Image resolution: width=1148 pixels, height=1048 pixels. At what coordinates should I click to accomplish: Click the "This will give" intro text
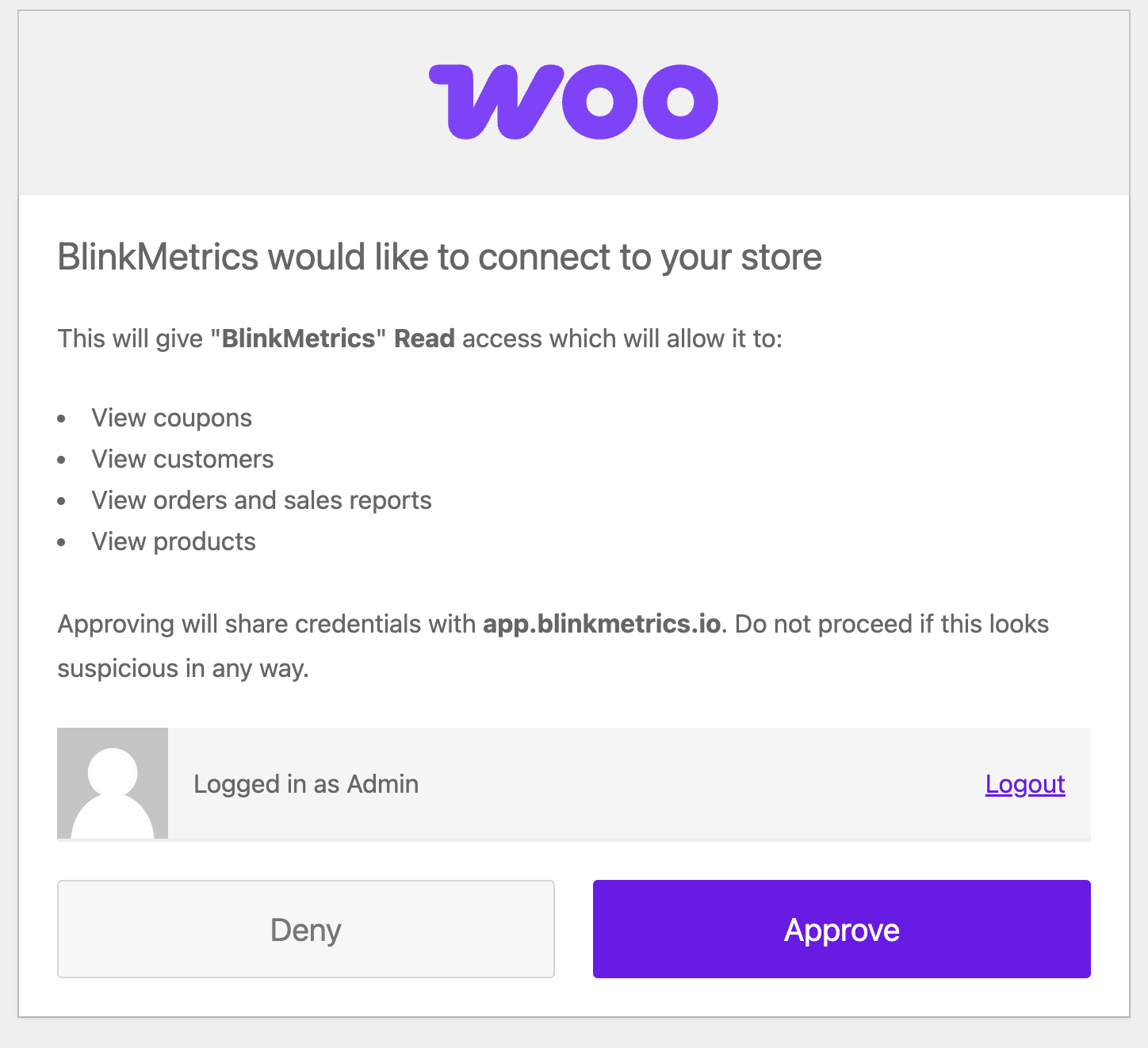[130, 338]
